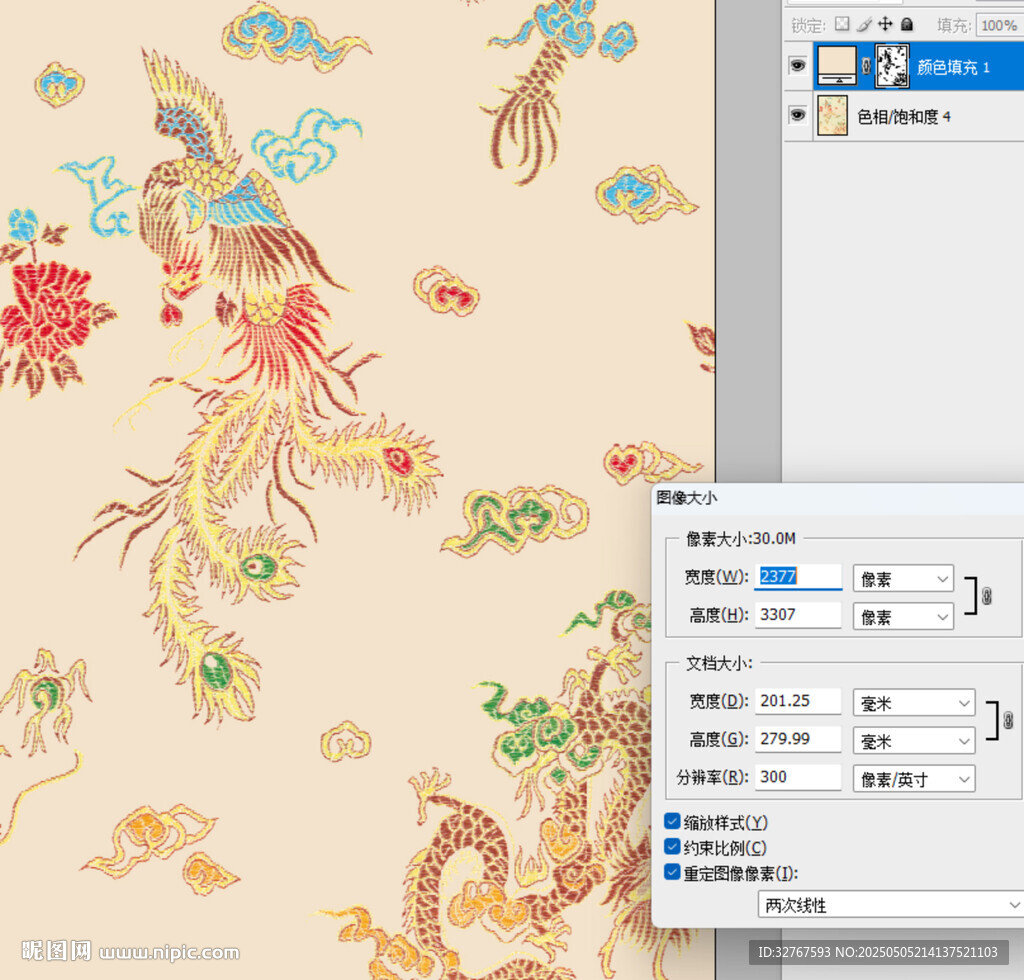Click the lock transparent pixels icon
Image resolution: width=1024 pixels, height=980 pixels.
[842, 24]
